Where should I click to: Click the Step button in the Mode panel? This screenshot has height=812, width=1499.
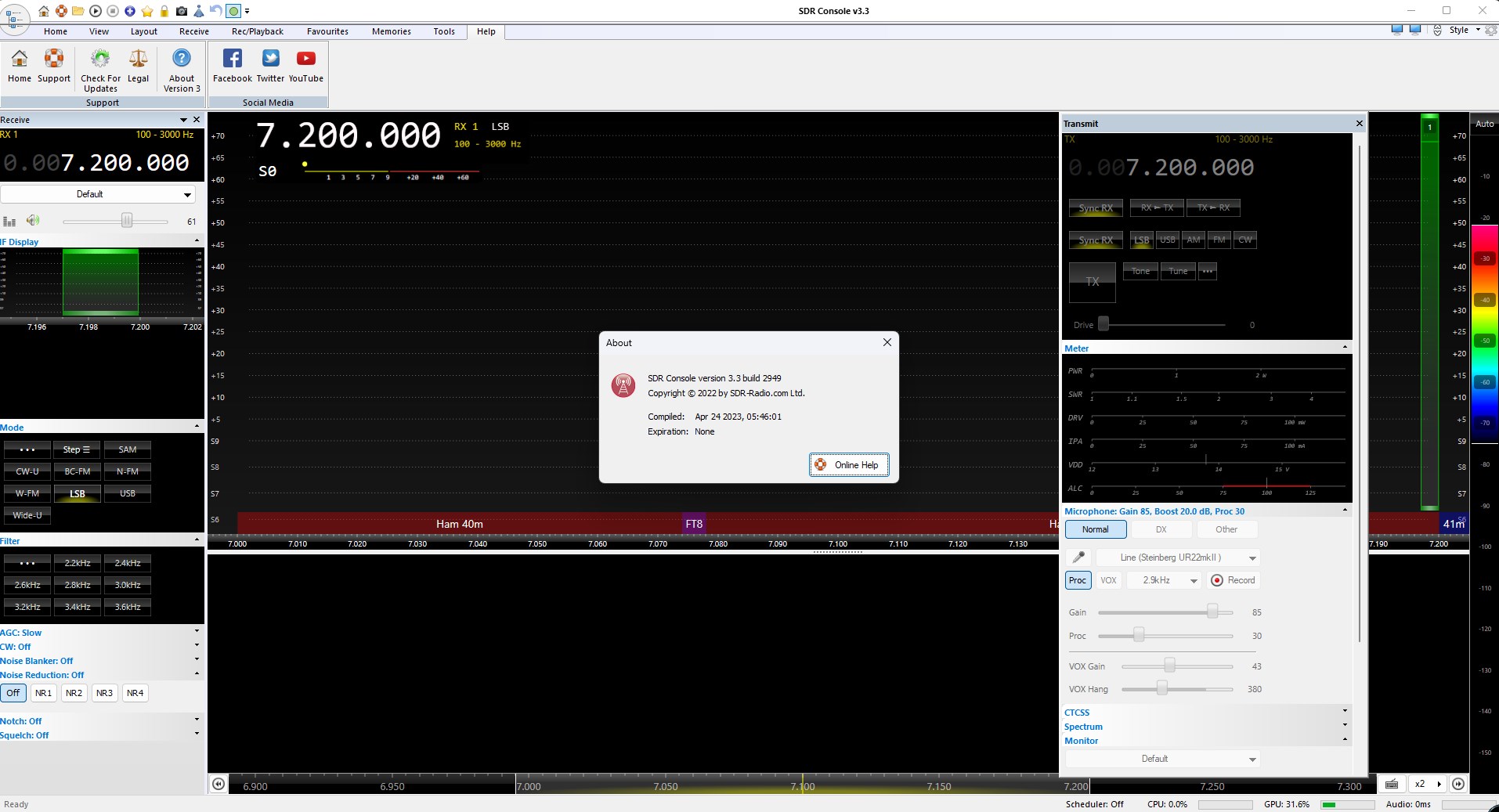[77, 449]
